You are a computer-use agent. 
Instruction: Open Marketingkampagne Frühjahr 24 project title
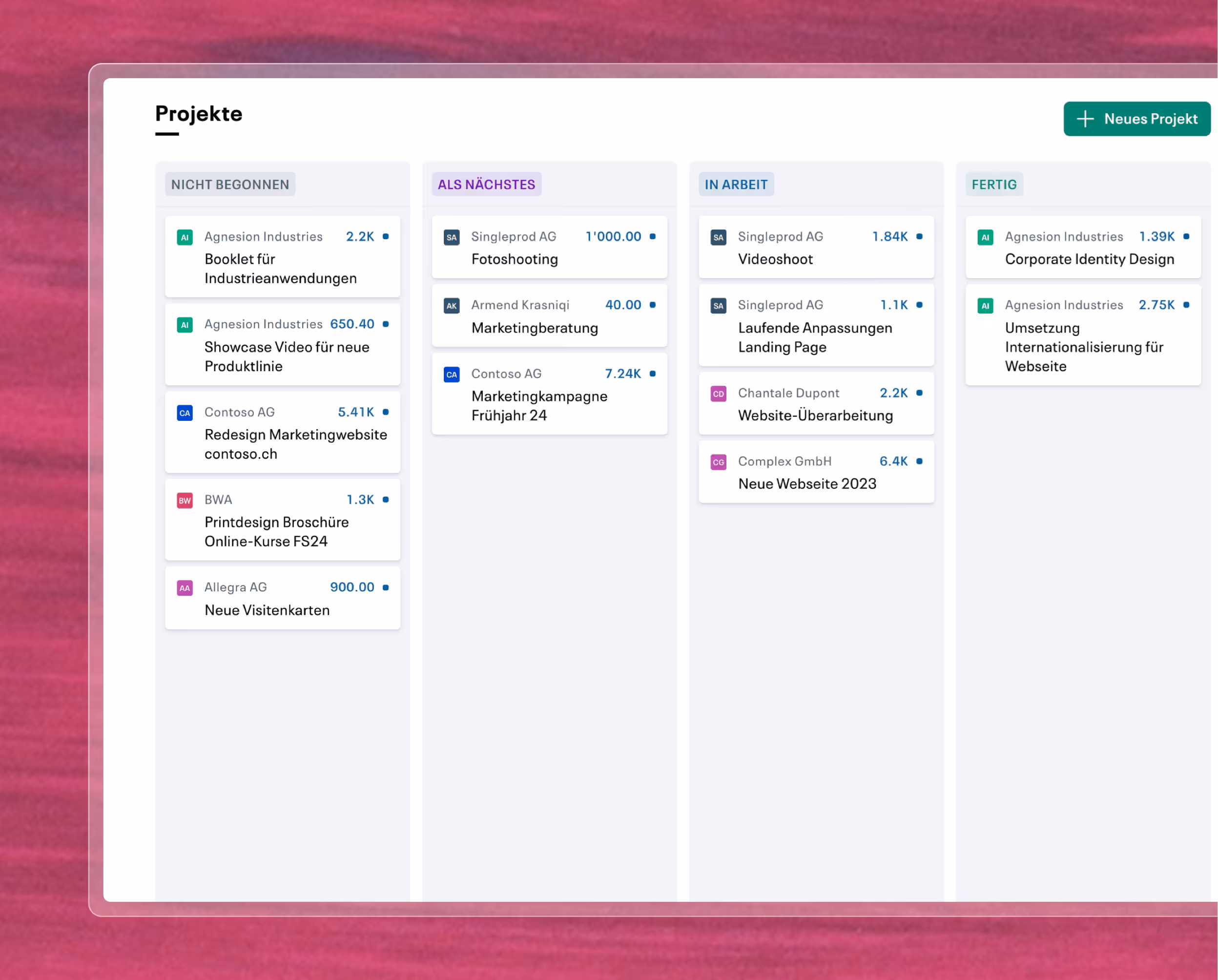click(539, 406)
